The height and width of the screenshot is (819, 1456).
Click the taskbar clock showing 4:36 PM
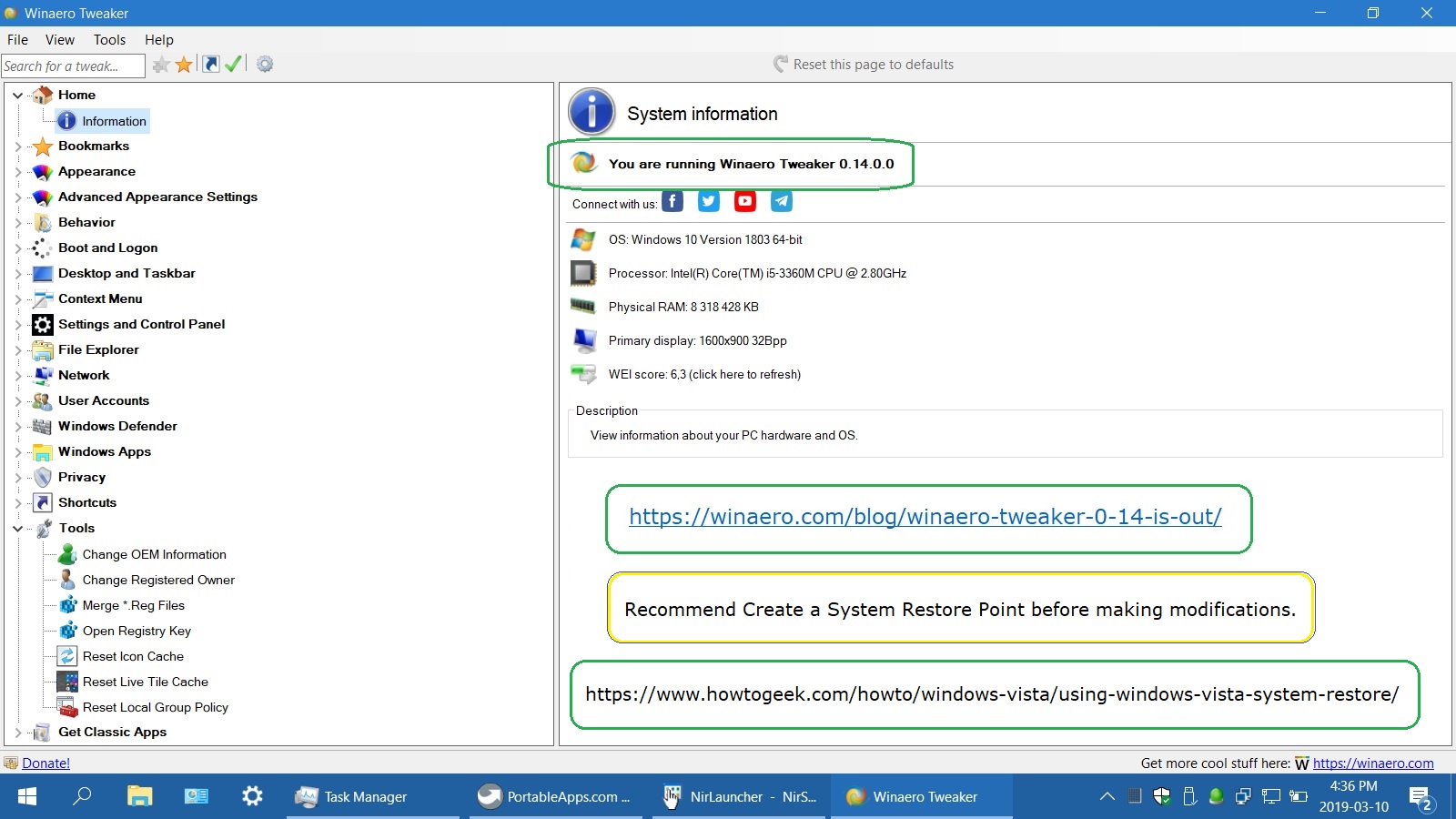pos(1354,796)
